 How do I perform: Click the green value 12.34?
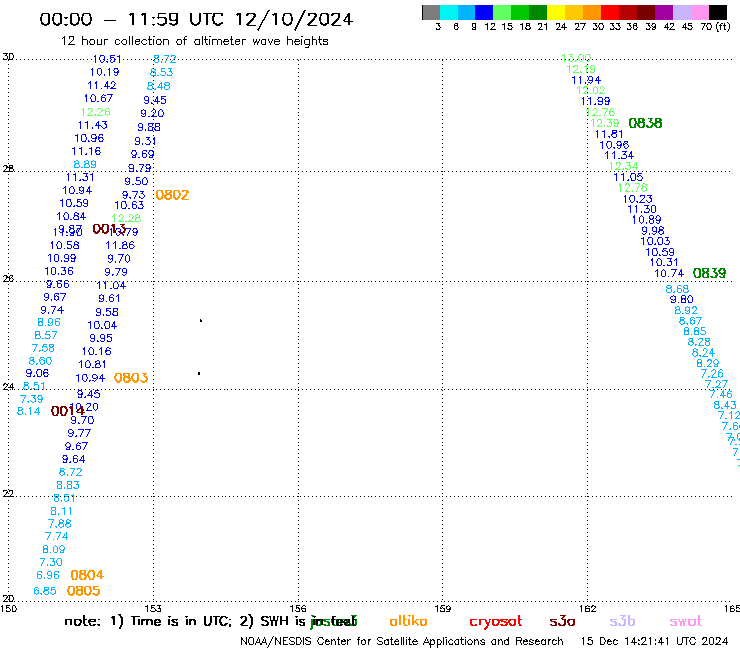(x=623, y=166)
